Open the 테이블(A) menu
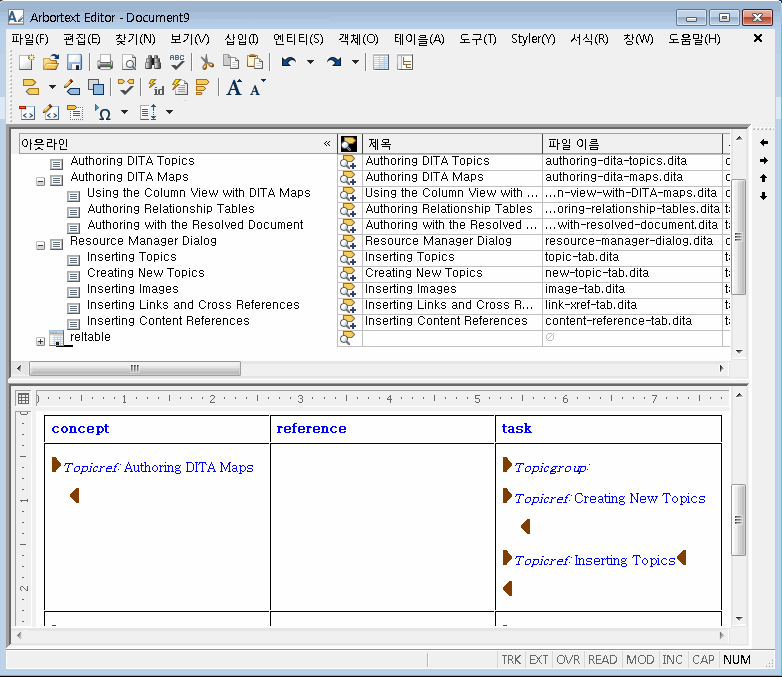Screen dimensions: 782x677 click(419, 39)
